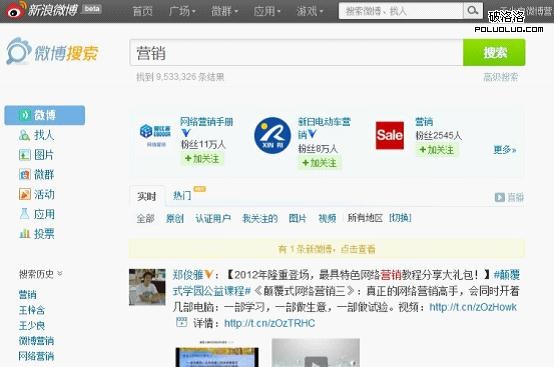Filter results by 原创

pyautogui.click(x=175, y=218)
